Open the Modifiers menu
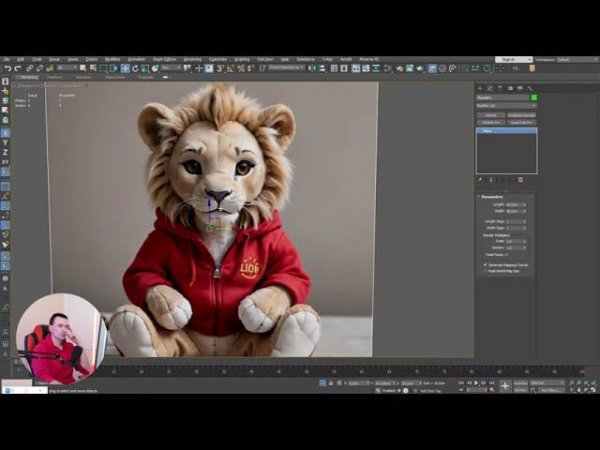This screenshot has height=450, width=600. point(112,60)
